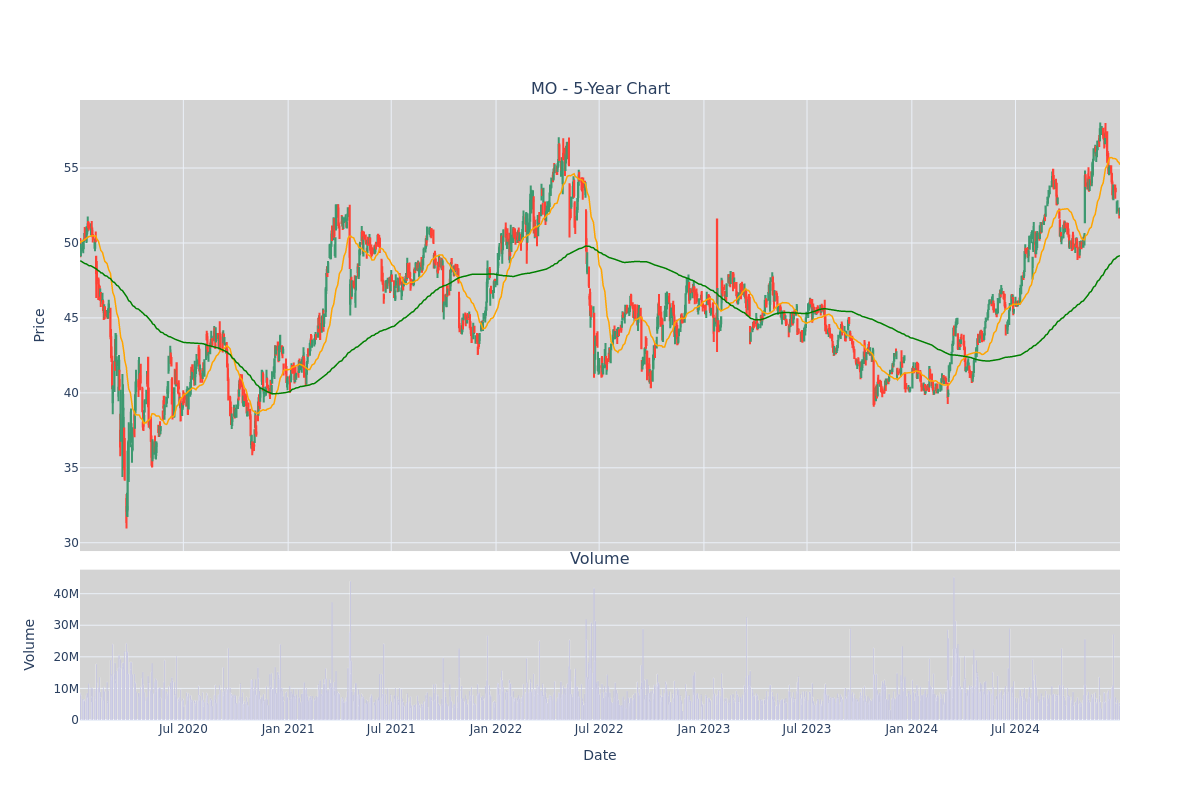Click the 40 price tick label
The width and height of the screenshot is (1200, 800).
coord(71,393)
